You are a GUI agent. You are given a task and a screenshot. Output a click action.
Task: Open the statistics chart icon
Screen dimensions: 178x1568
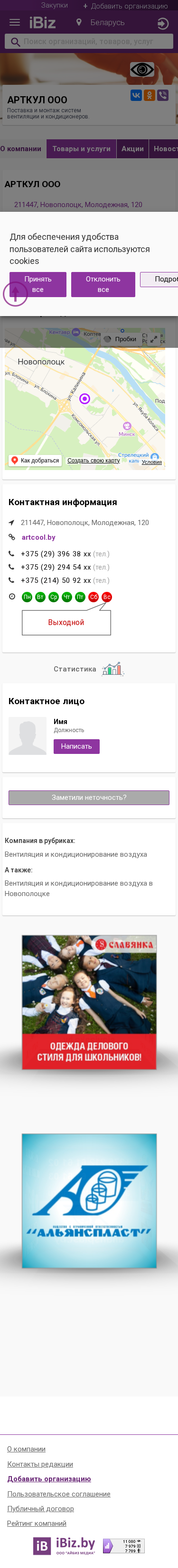113,669
